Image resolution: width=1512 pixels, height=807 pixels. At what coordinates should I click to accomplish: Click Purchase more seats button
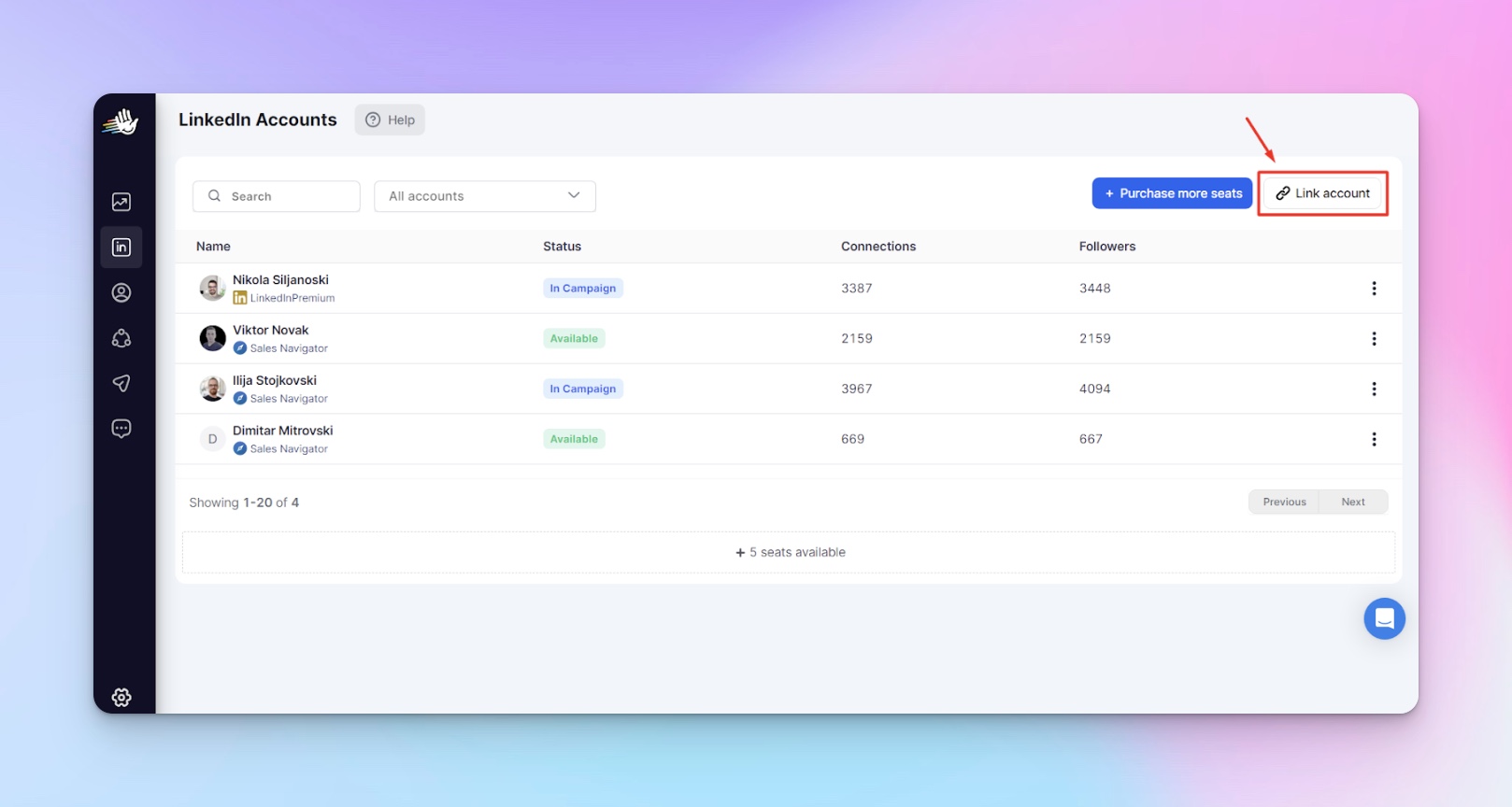click(x=1172, y=193)
